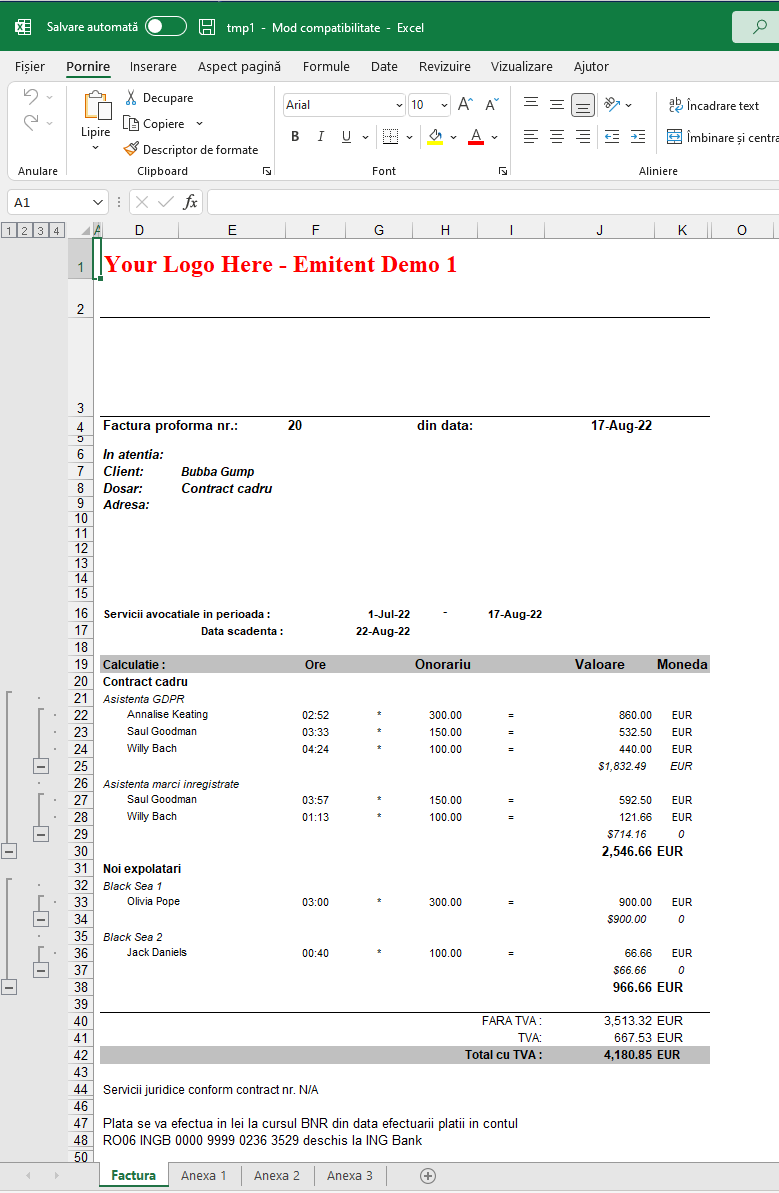This screenshot has width=779, height=1193.
Task: Open the Arial font name dropdown
Action: pyautogui.click(x=399, y=105)
